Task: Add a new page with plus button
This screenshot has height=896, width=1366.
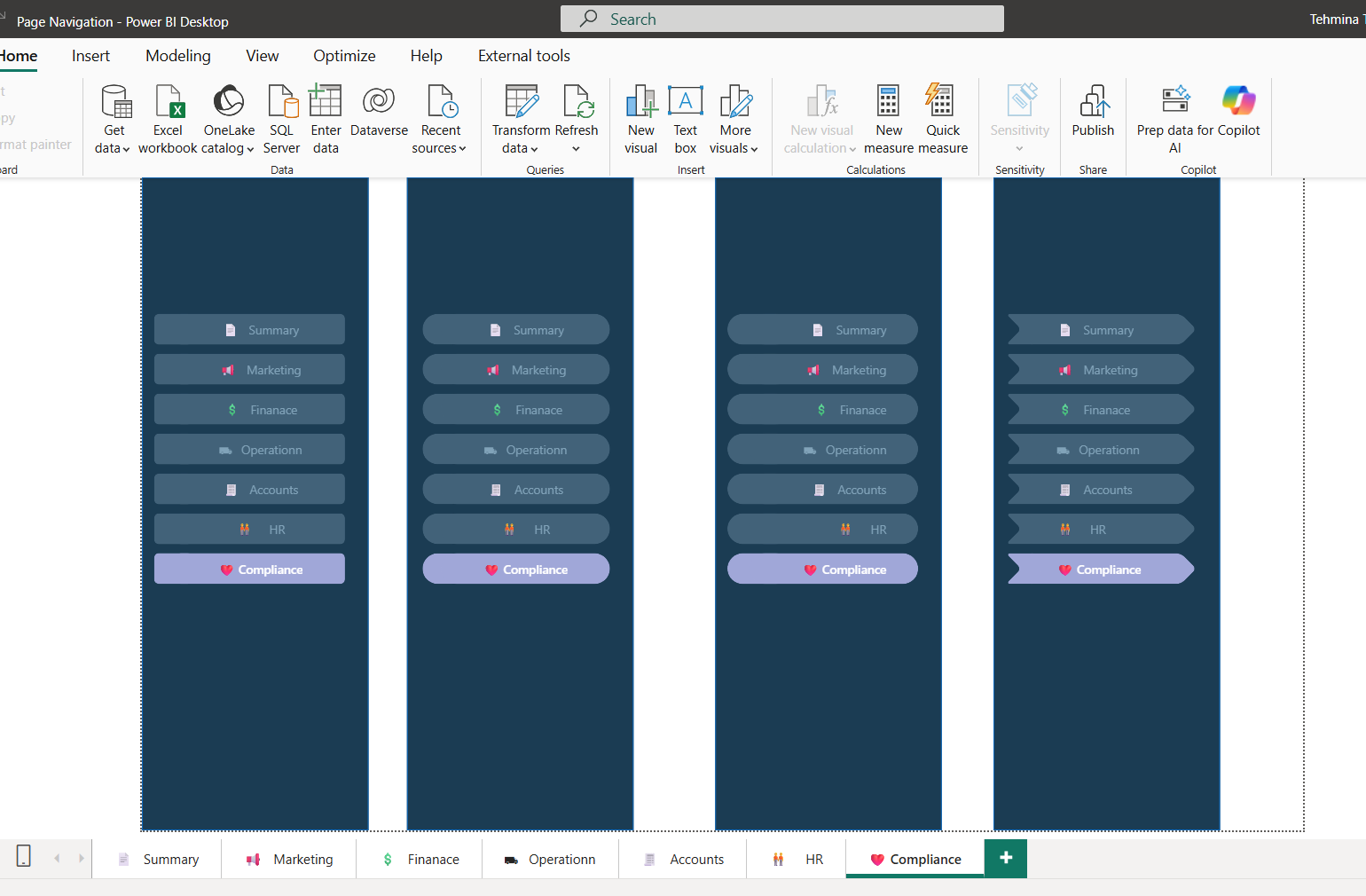Action: (1005, 858)
